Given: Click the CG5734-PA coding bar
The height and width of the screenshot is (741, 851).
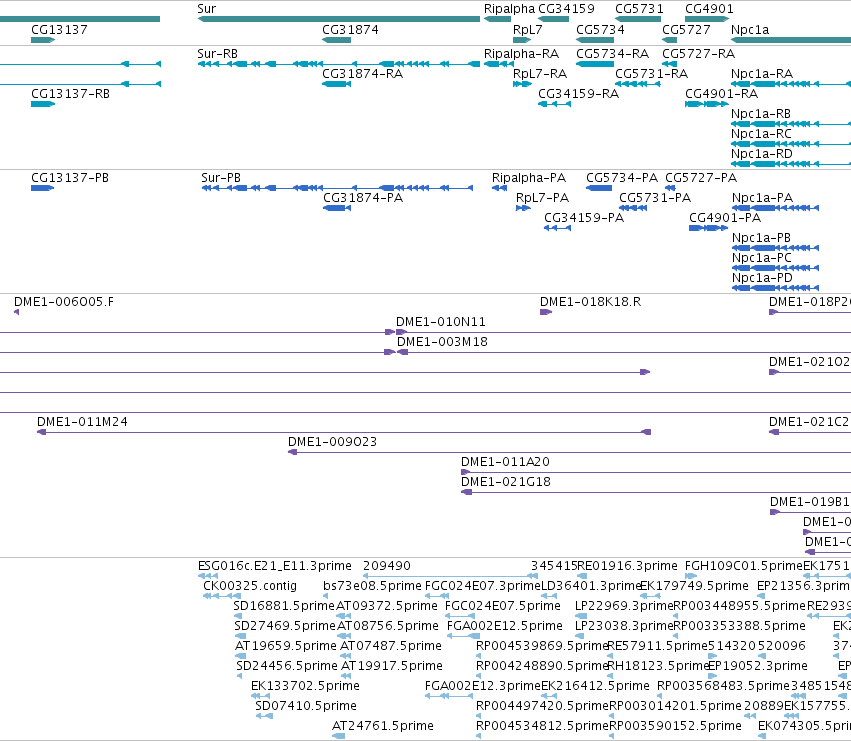Looking at the screenshot, I should [x=599, y=188].
